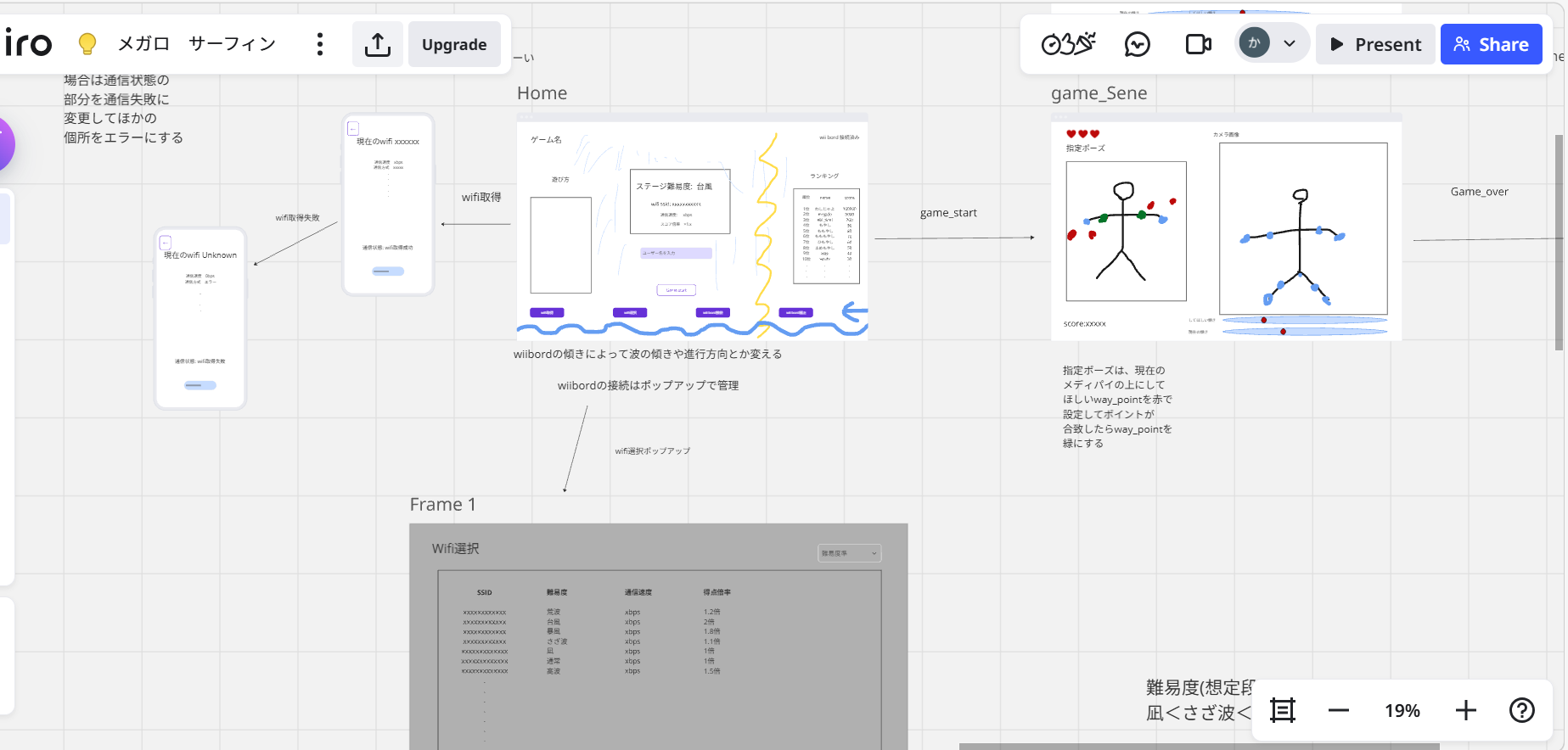Click the fit-to-frame icon near zoom controls
The height and width of the screenshot is (750, 1568).
coord(1282,710)
